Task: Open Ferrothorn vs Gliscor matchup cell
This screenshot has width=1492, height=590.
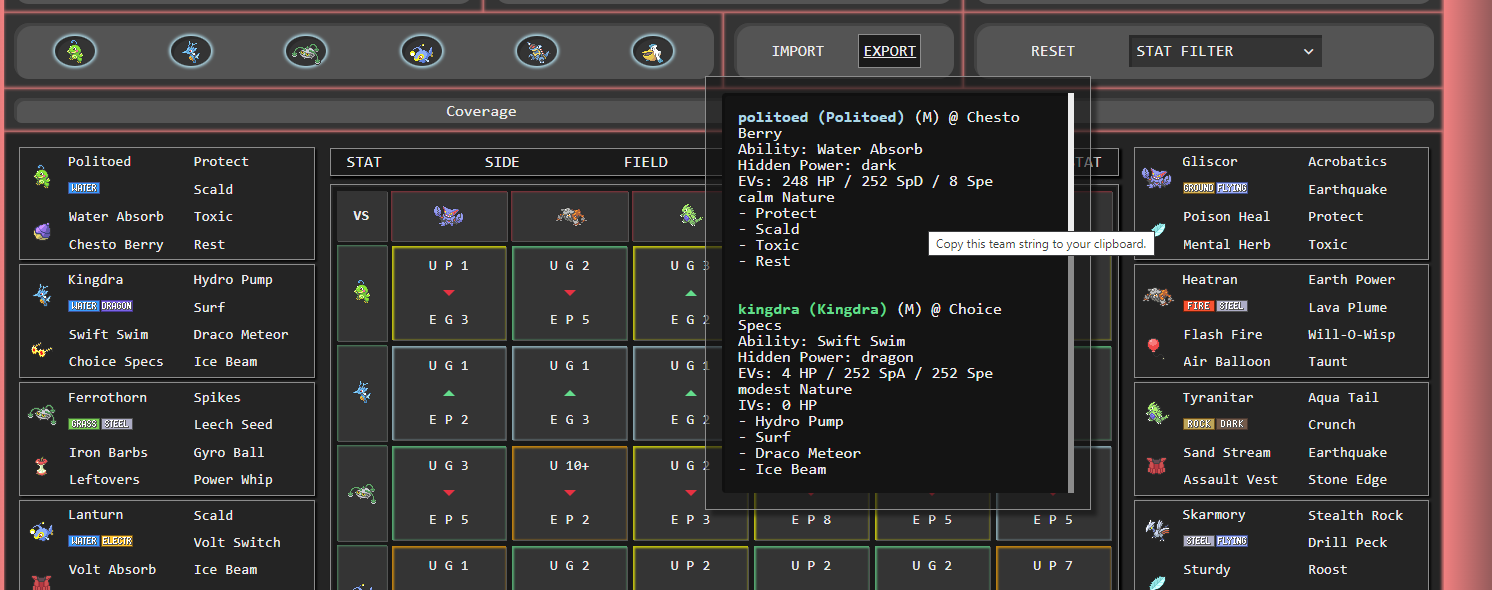Action: [449, 493]
